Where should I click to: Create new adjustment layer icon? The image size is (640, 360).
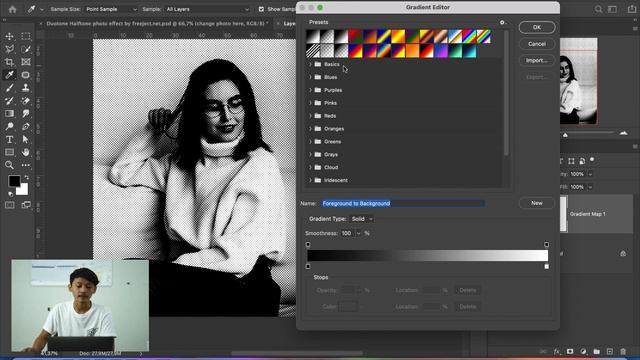pyautogui.click(x=583, y=351)
